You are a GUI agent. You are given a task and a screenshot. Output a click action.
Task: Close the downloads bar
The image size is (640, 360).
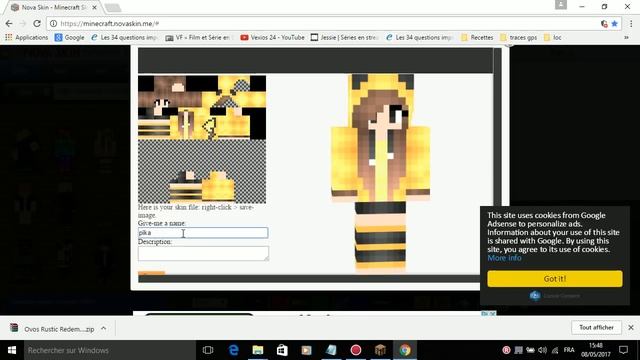point(631,327)
